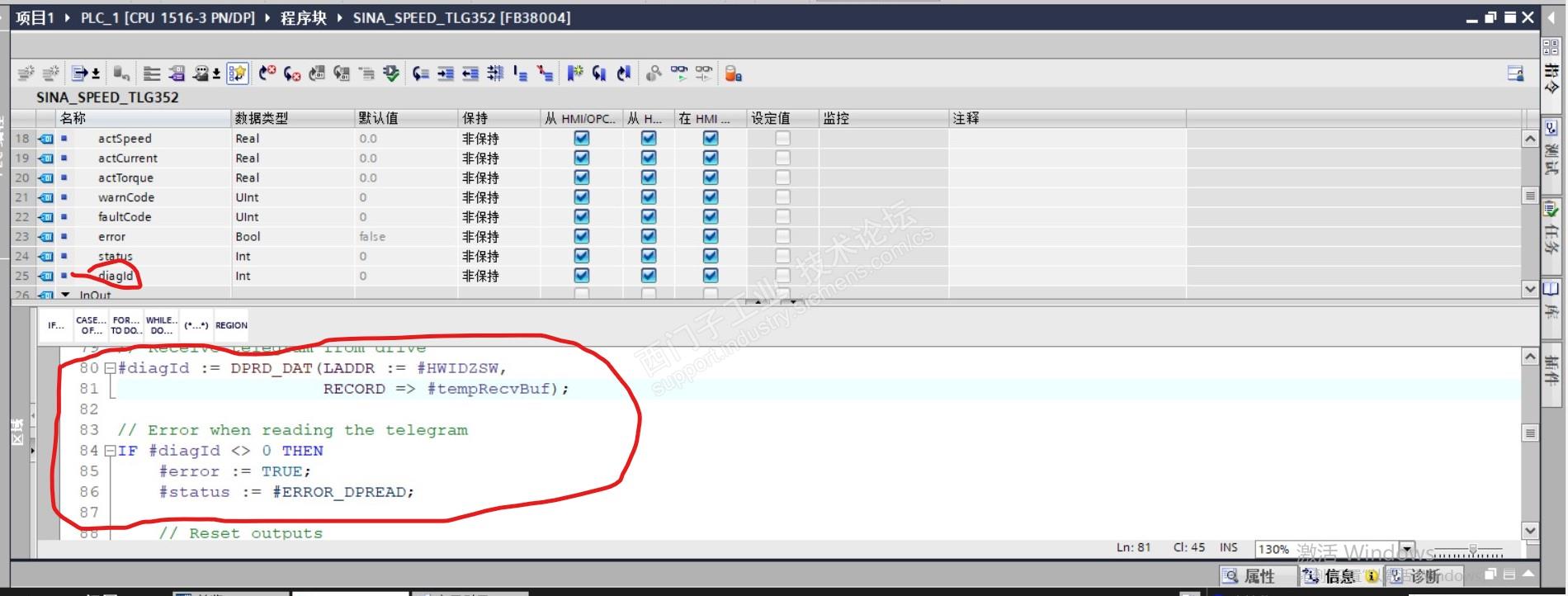Collapse the InOut section in interface table

[x=66, y=295]
